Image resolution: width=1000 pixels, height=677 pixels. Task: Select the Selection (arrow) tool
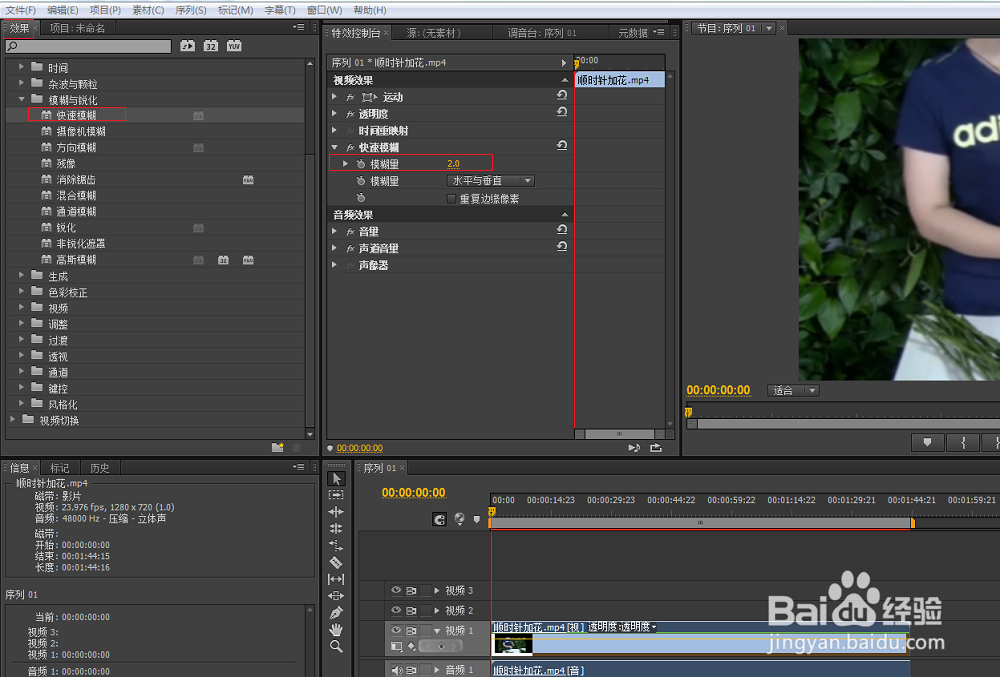click(336, 479)
